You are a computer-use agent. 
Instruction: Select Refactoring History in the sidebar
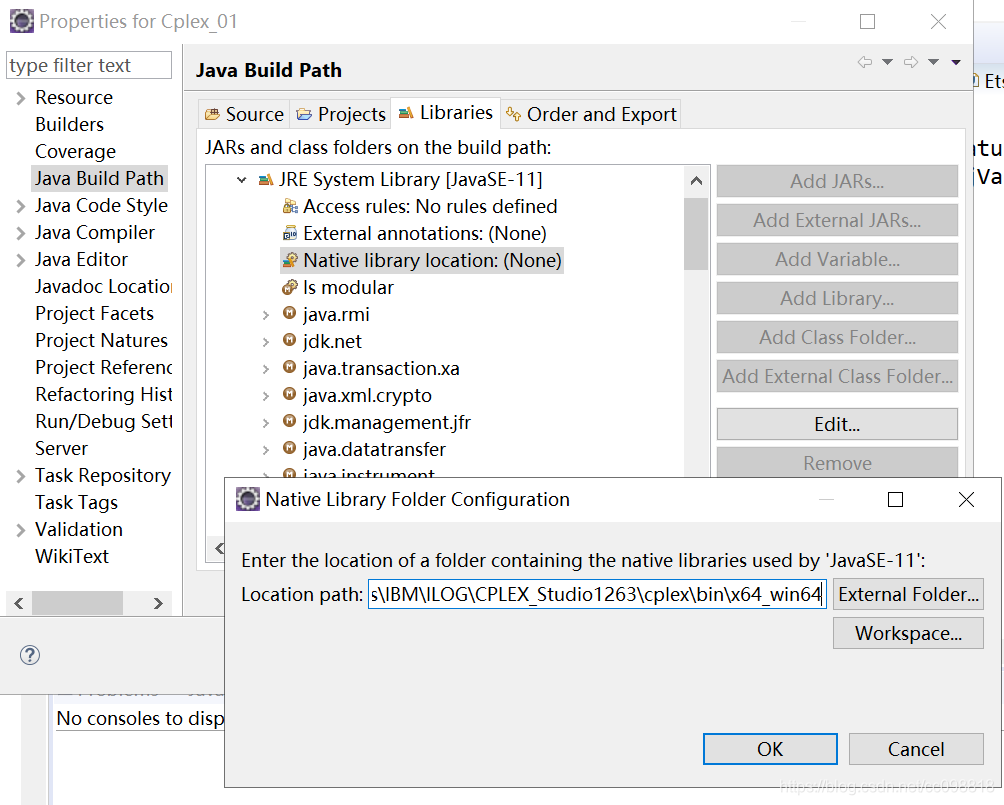[103, 394]
